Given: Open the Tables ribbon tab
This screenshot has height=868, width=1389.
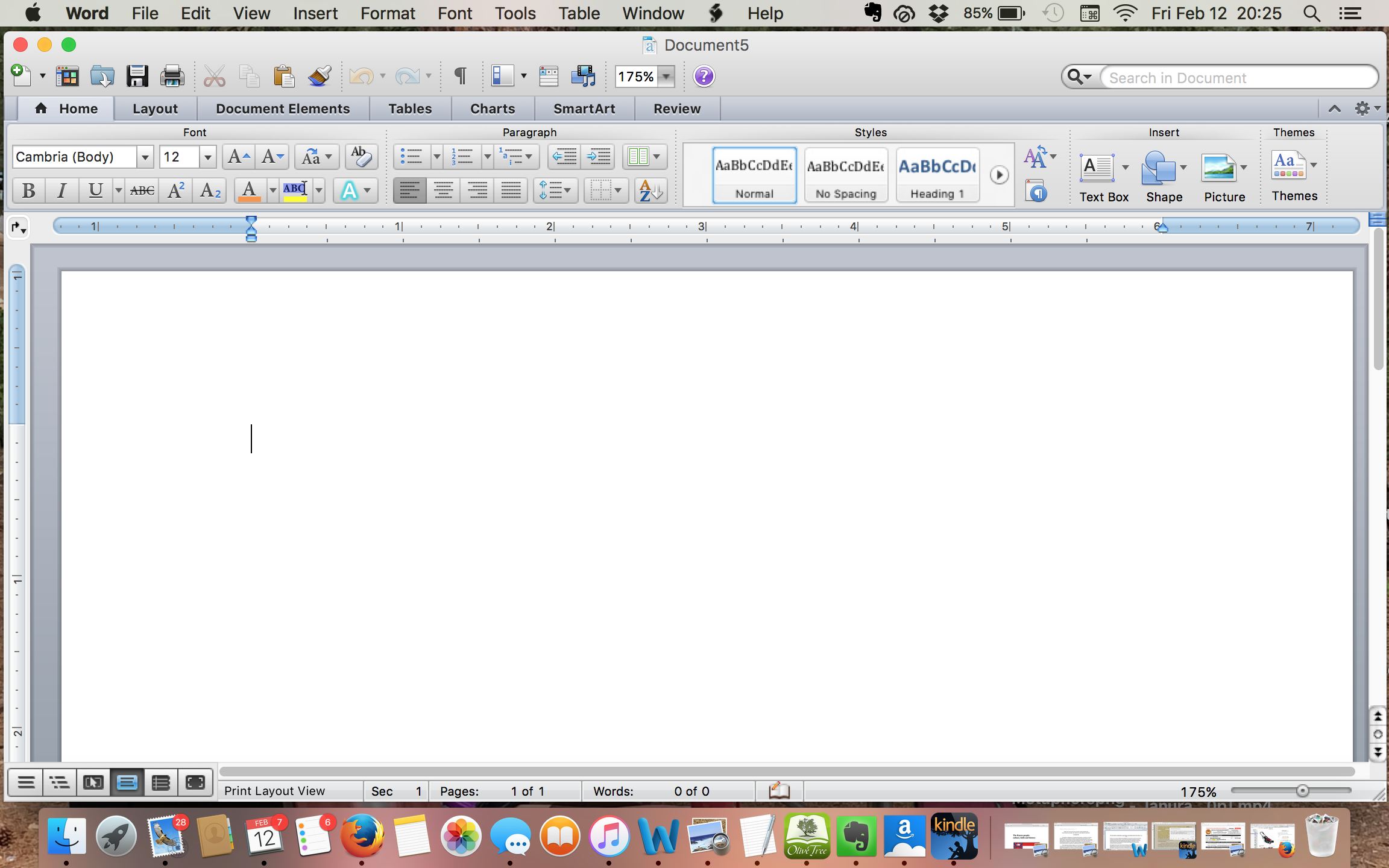Looking at the screenshot, I should tap(410, 109).
